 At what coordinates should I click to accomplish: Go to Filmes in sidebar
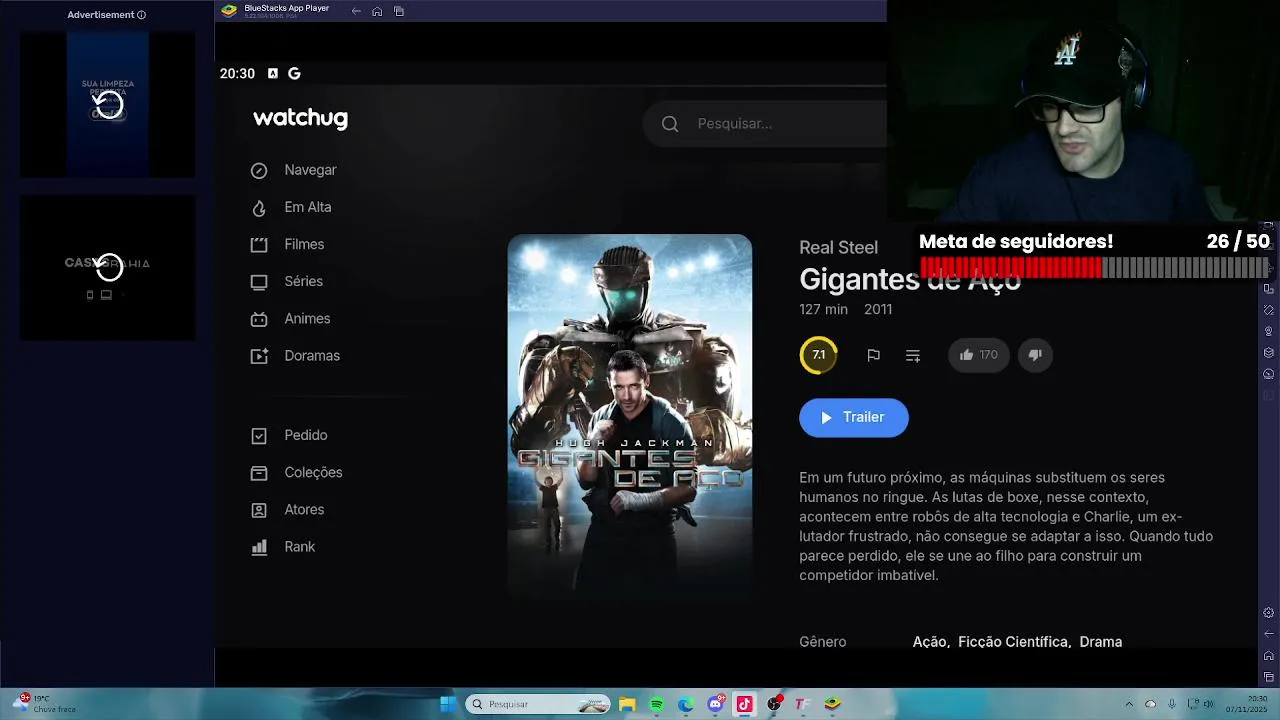pos(304,244)
